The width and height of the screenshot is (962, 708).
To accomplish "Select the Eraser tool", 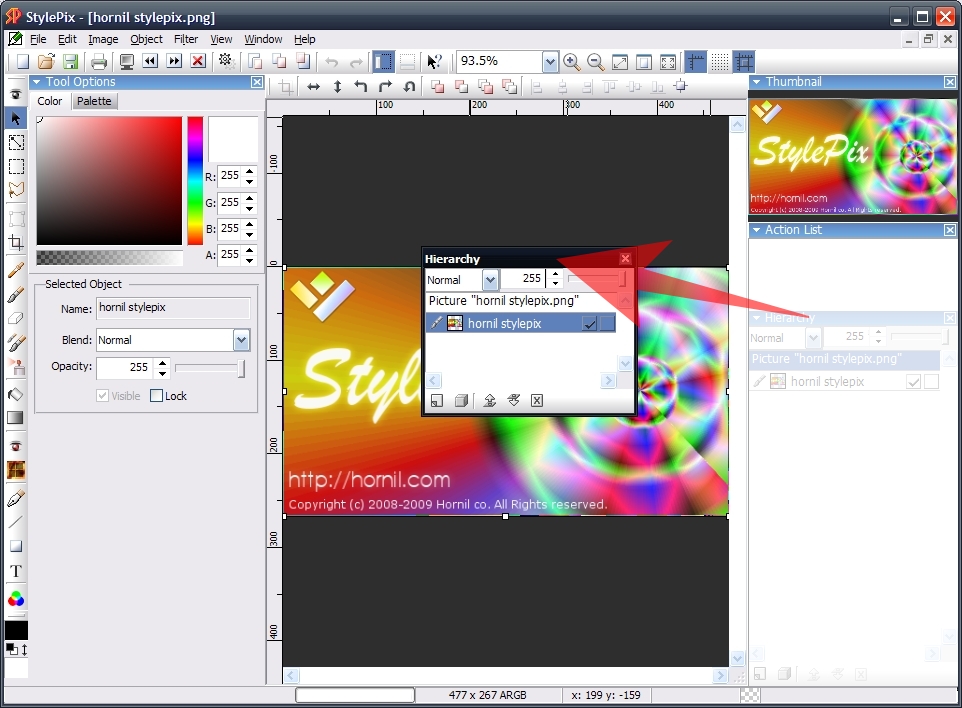I will pyautogui.click(x=16, y=319).
